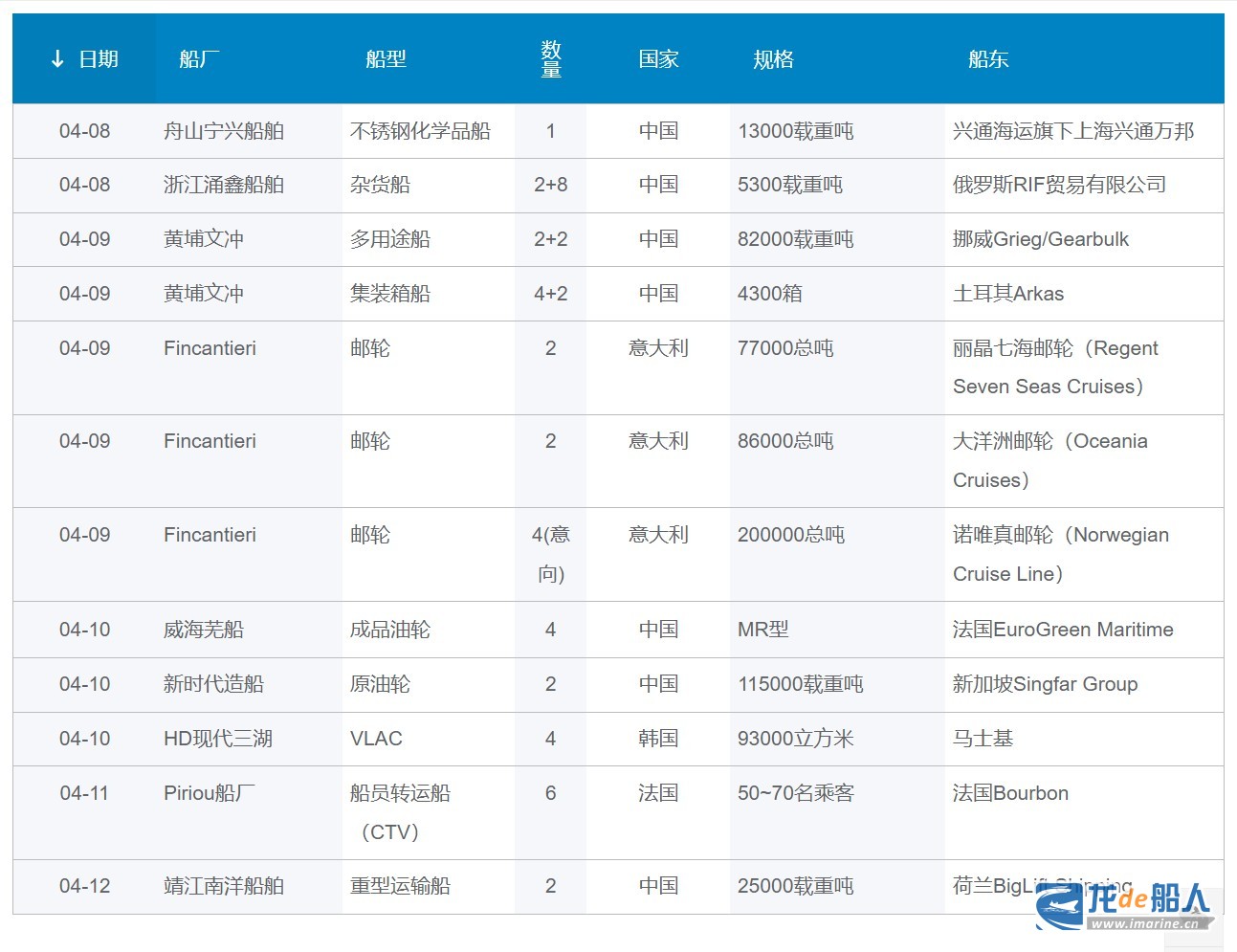Select the 200000总吨 specification cell
1237x952 pixels.
tap(790, 535)
